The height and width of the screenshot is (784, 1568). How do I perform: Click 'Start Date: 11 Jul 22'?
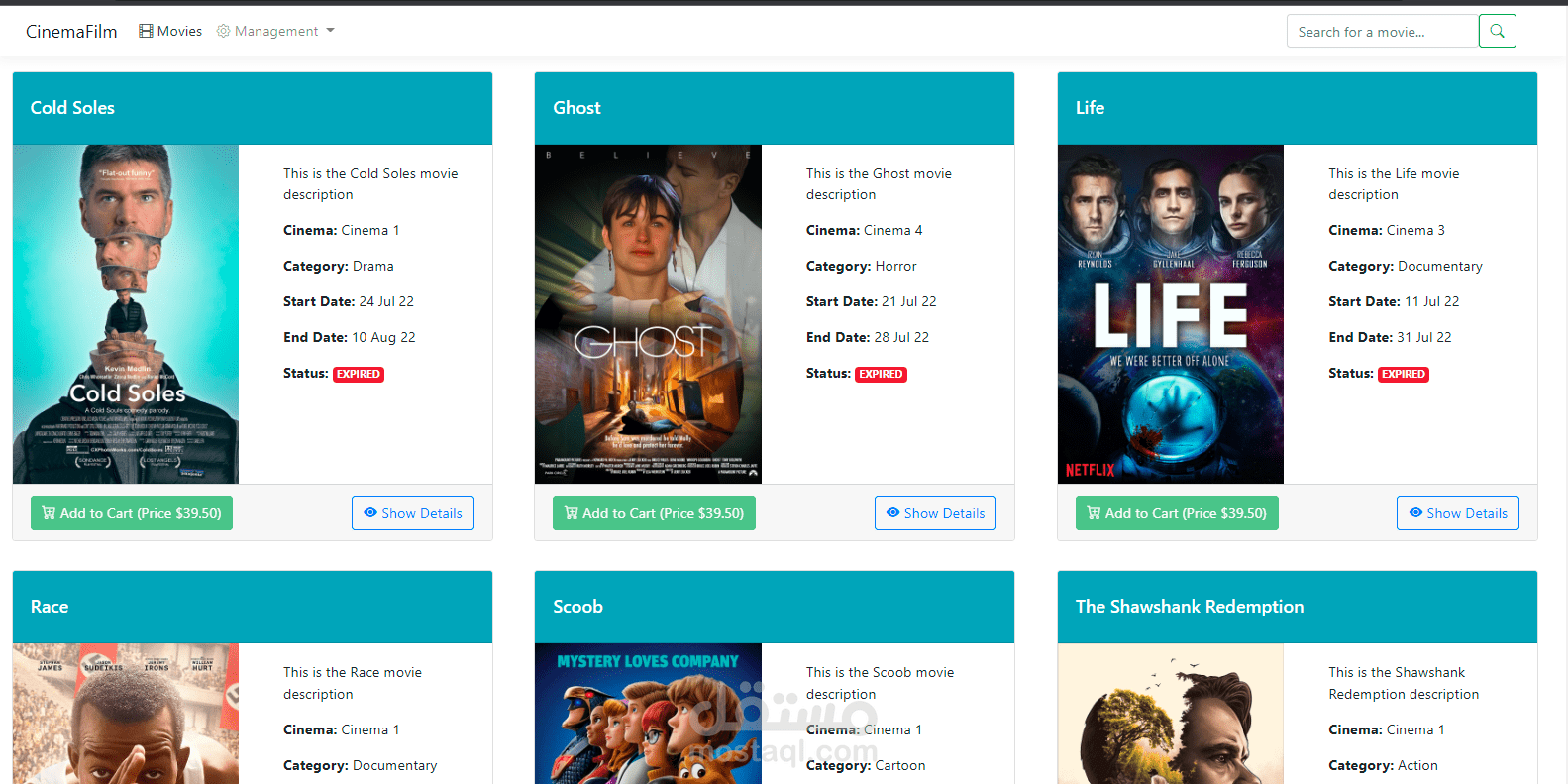click(1394, 301)
